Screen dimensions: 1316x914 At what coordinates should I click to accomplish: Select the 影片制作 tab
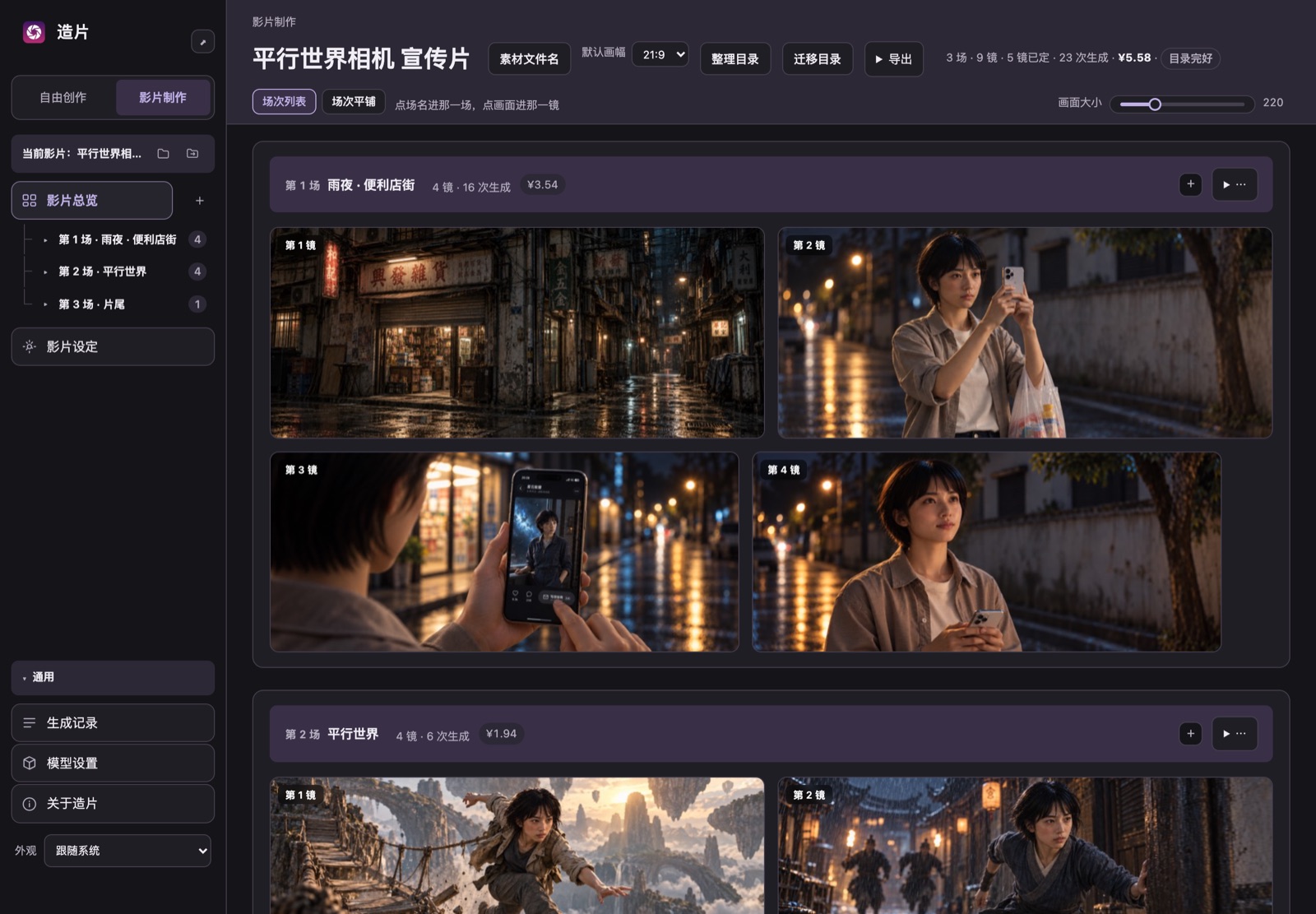[163, 97]
